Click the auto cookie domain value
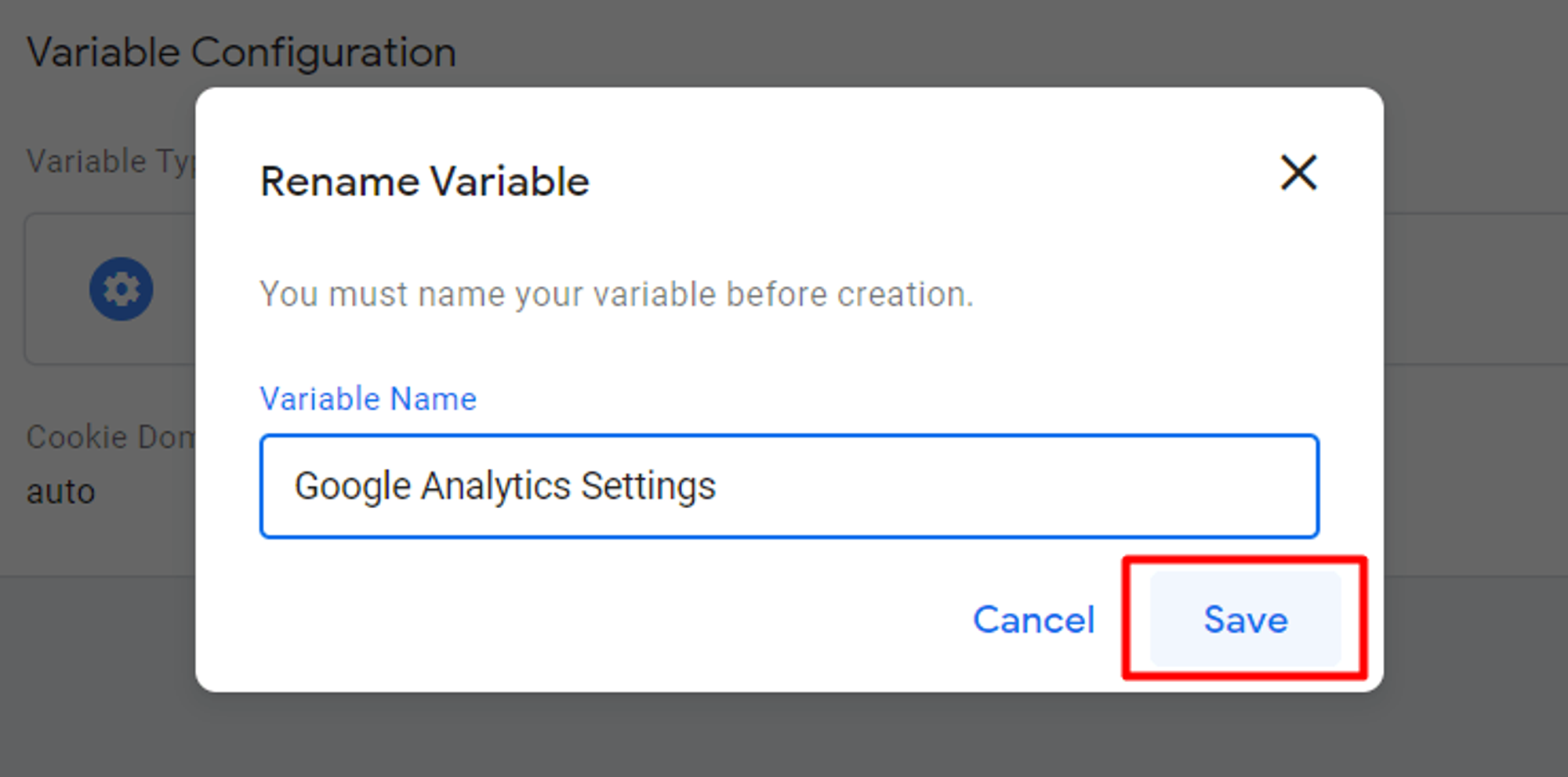 point(61,492)
